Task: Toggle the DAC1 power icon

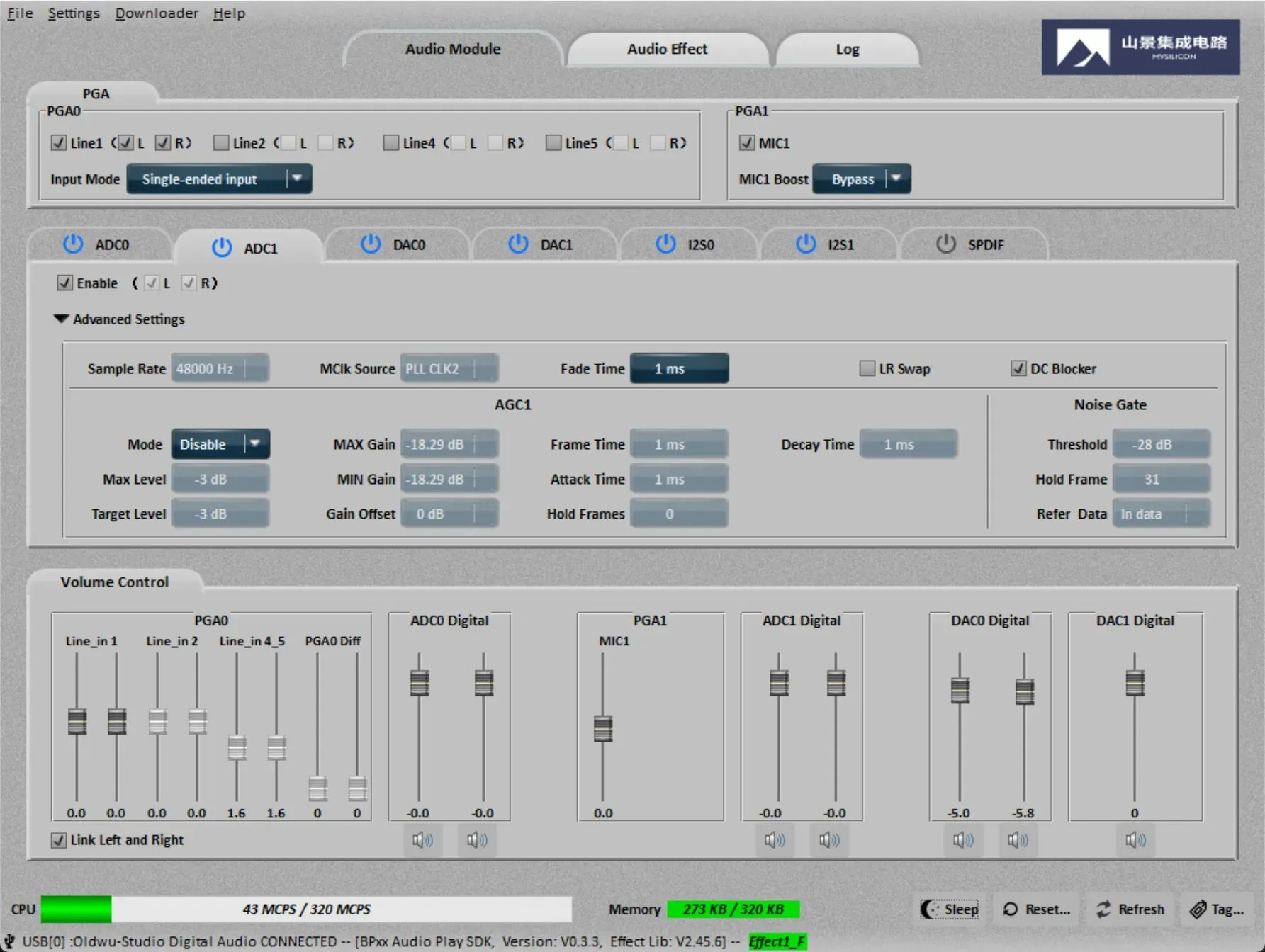Action: tap(518, 244)
